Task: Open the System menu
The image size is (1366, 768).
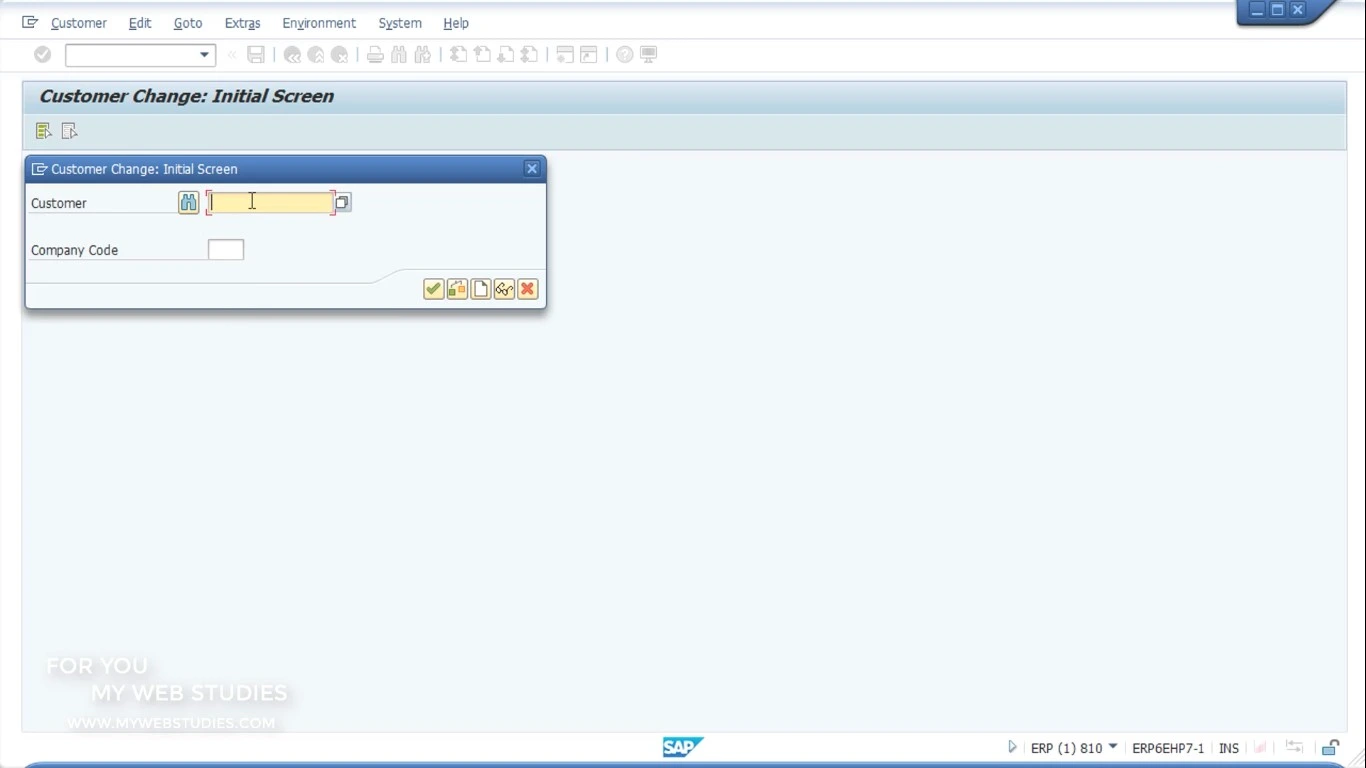Action: 400,23
